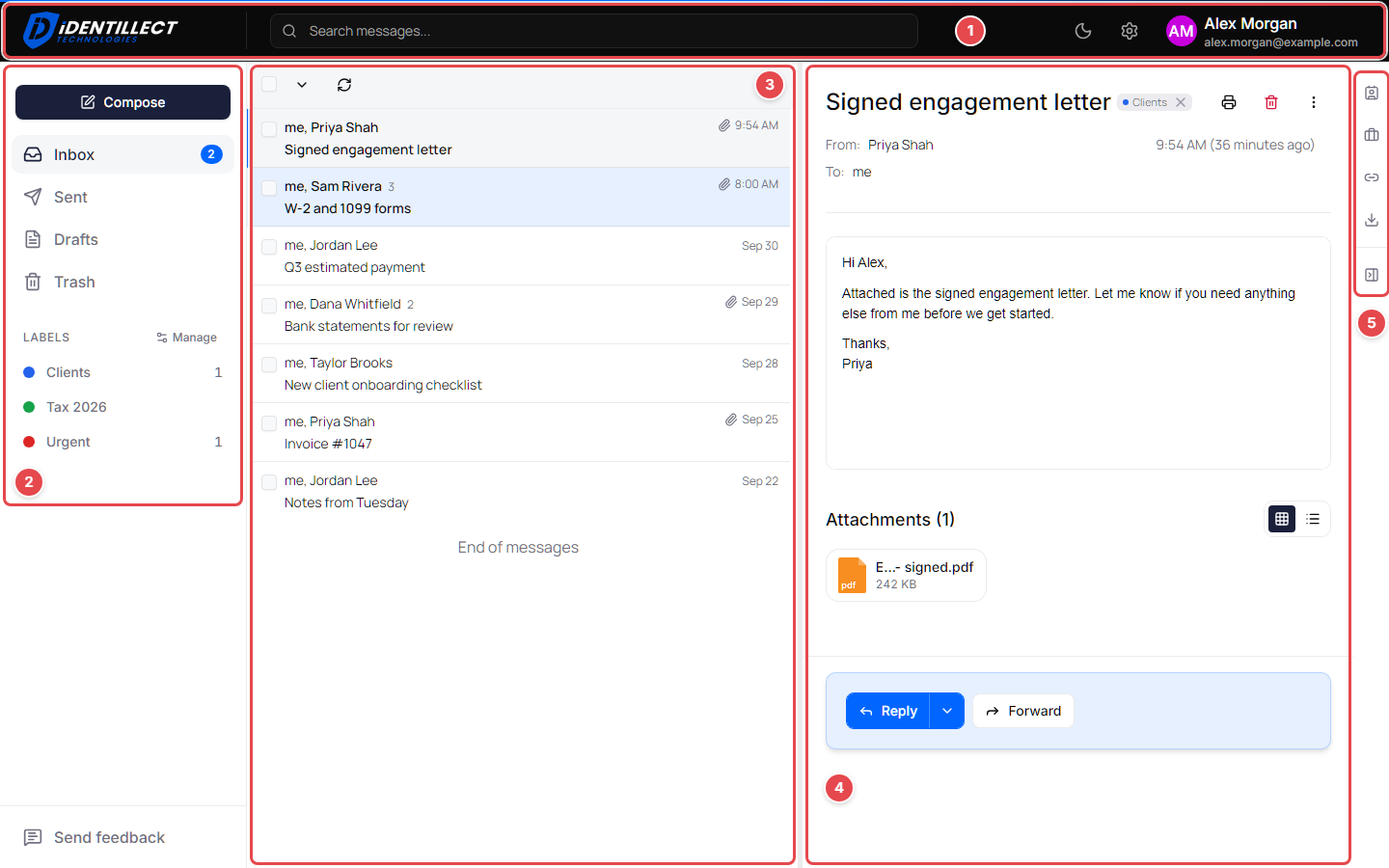Check the W-2 and 1099 forms checkbox
The height and width of the screenshot is (868, 1389).
pyautogui.click(x=269, y=187)
